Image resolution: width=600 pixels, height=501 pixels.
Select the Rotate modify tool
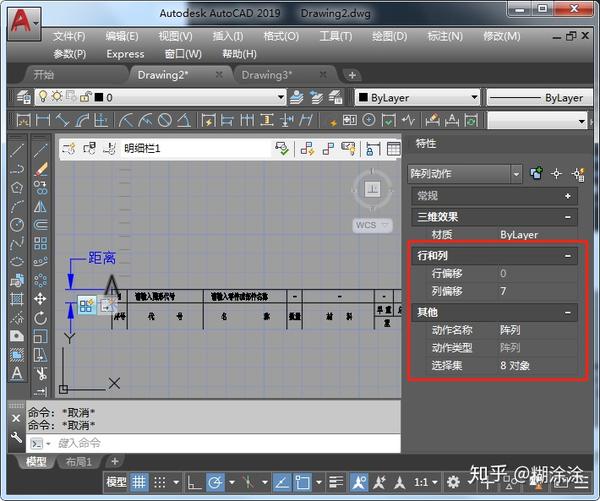[40, 317]
